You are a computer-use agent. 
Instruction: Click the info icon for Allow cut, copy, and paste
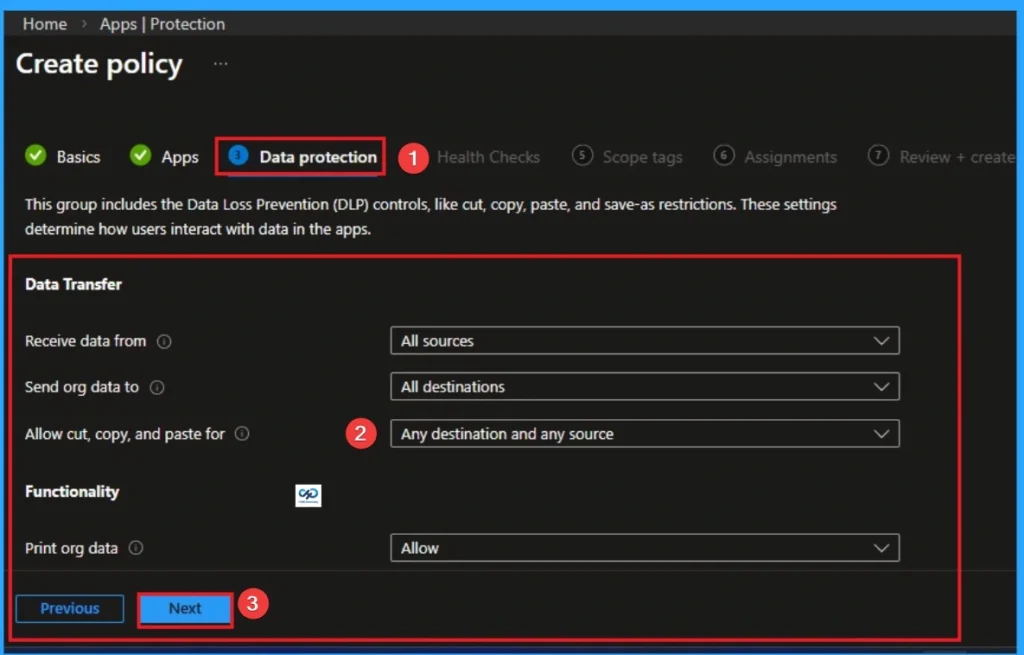point(241,434)
